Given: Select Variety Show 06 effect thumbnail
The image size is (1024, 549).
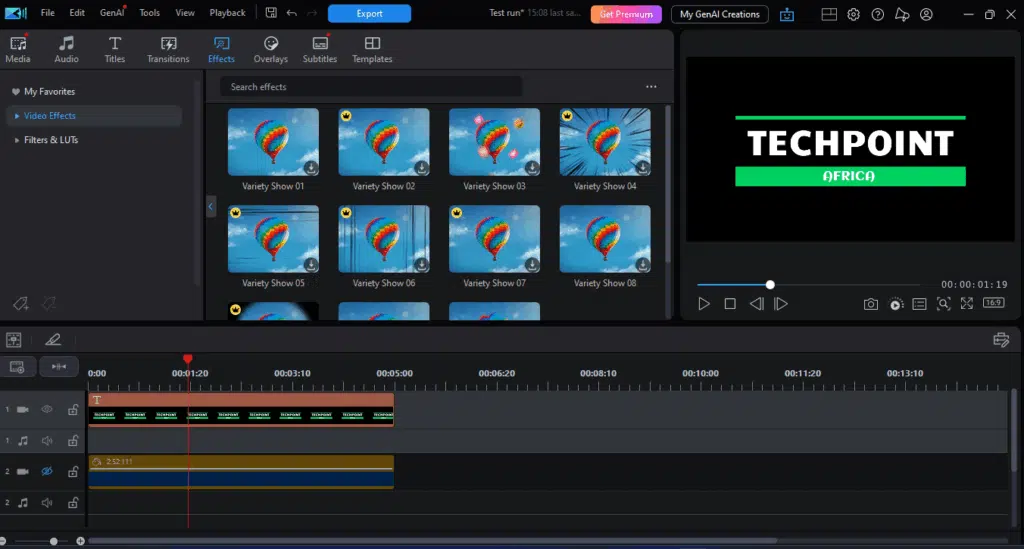Looking at the screenshot, I should click(384, 239).
